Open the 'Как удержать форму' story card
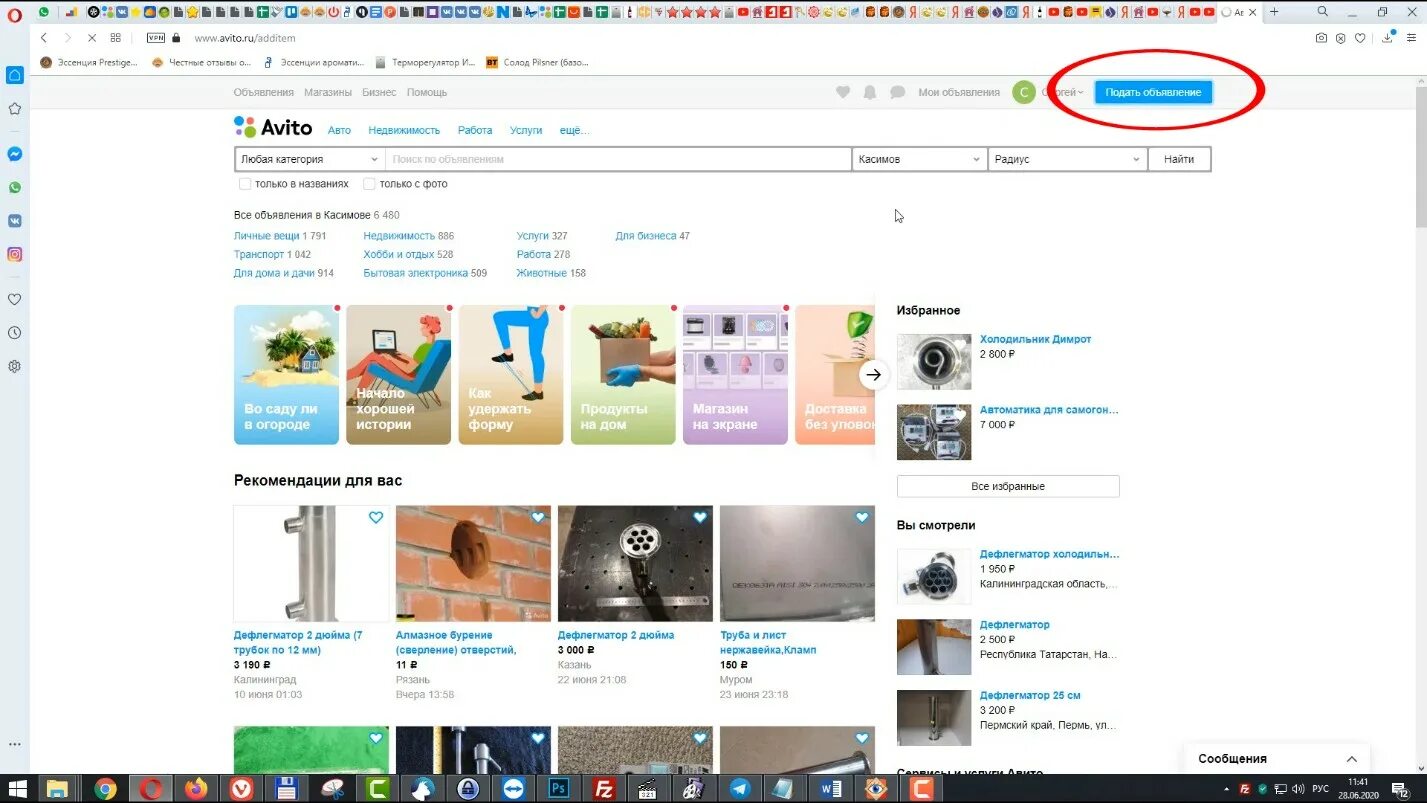Screen dimensions: 1427x803 (511, 374)
